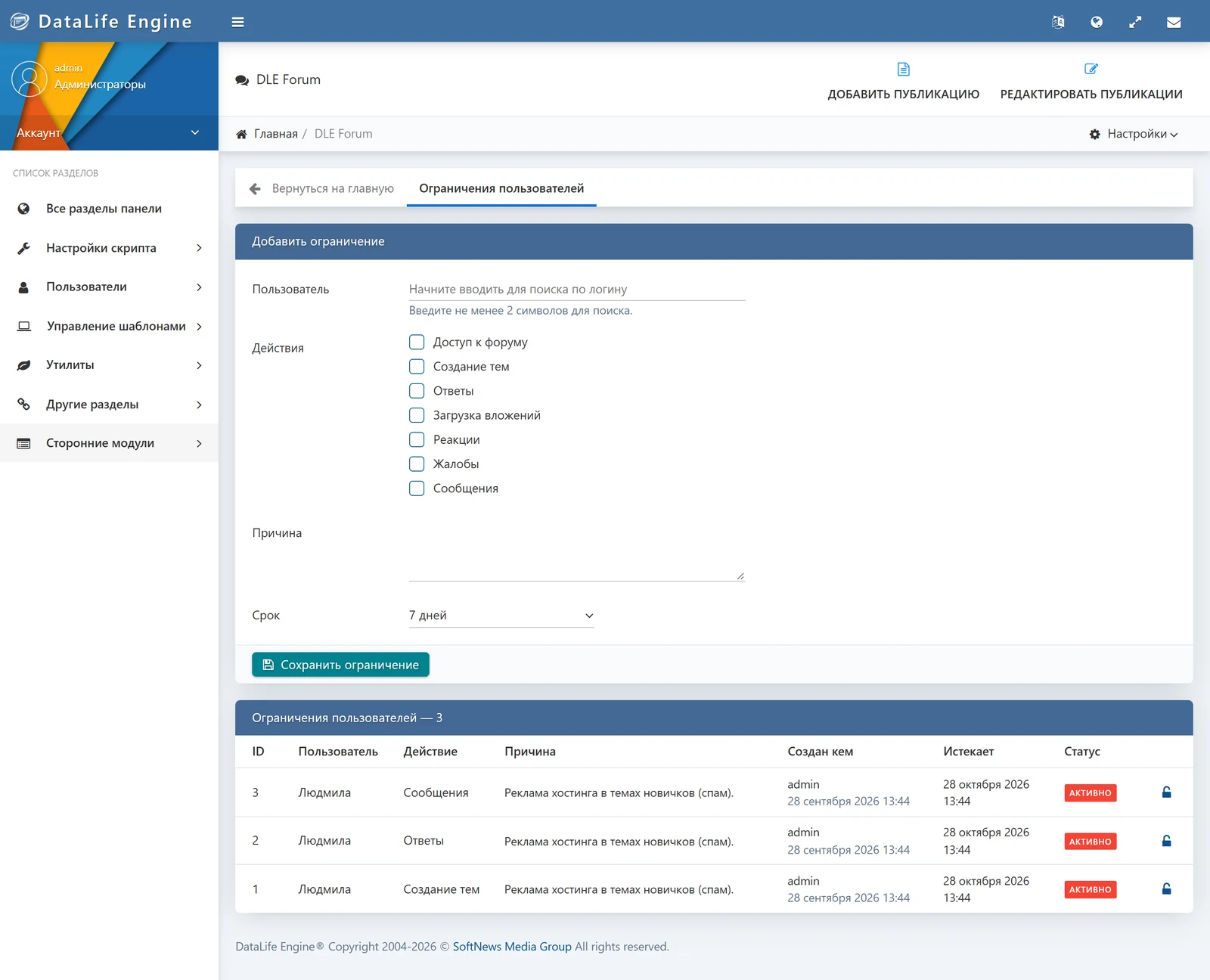Click the Сообщения action cell in row 3
Image resolution: width=1210 pixels, height=980 pixels.
tap(436, 792)
